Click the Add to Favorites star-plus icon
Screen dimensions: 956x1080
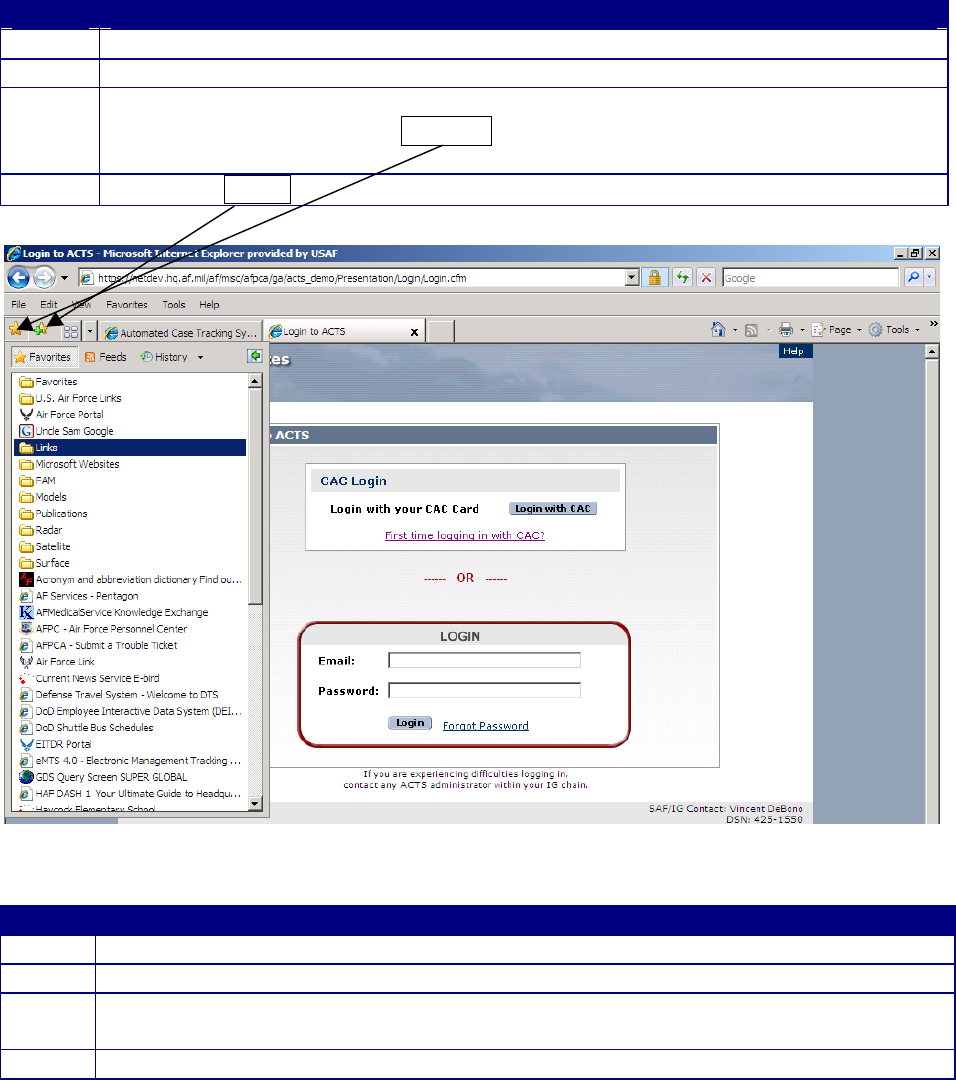(41, 329)
